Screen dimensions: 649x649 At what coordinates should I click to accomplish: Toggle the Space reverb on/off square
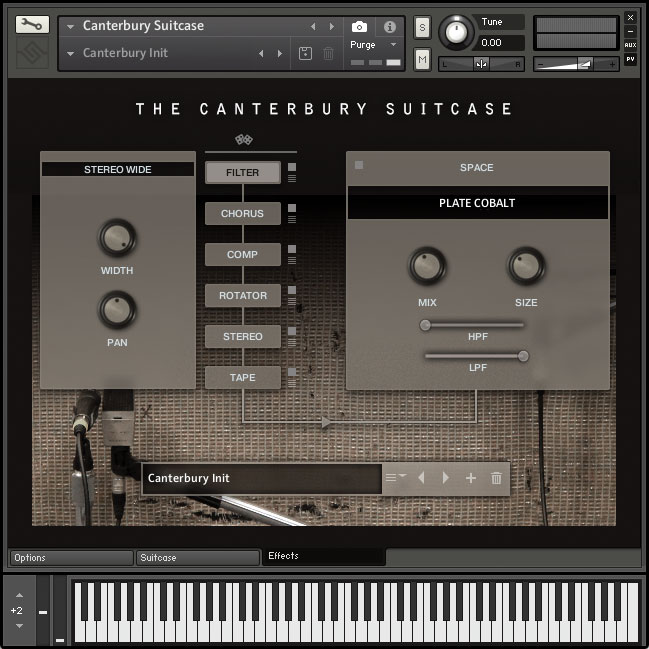pos(359,165)
